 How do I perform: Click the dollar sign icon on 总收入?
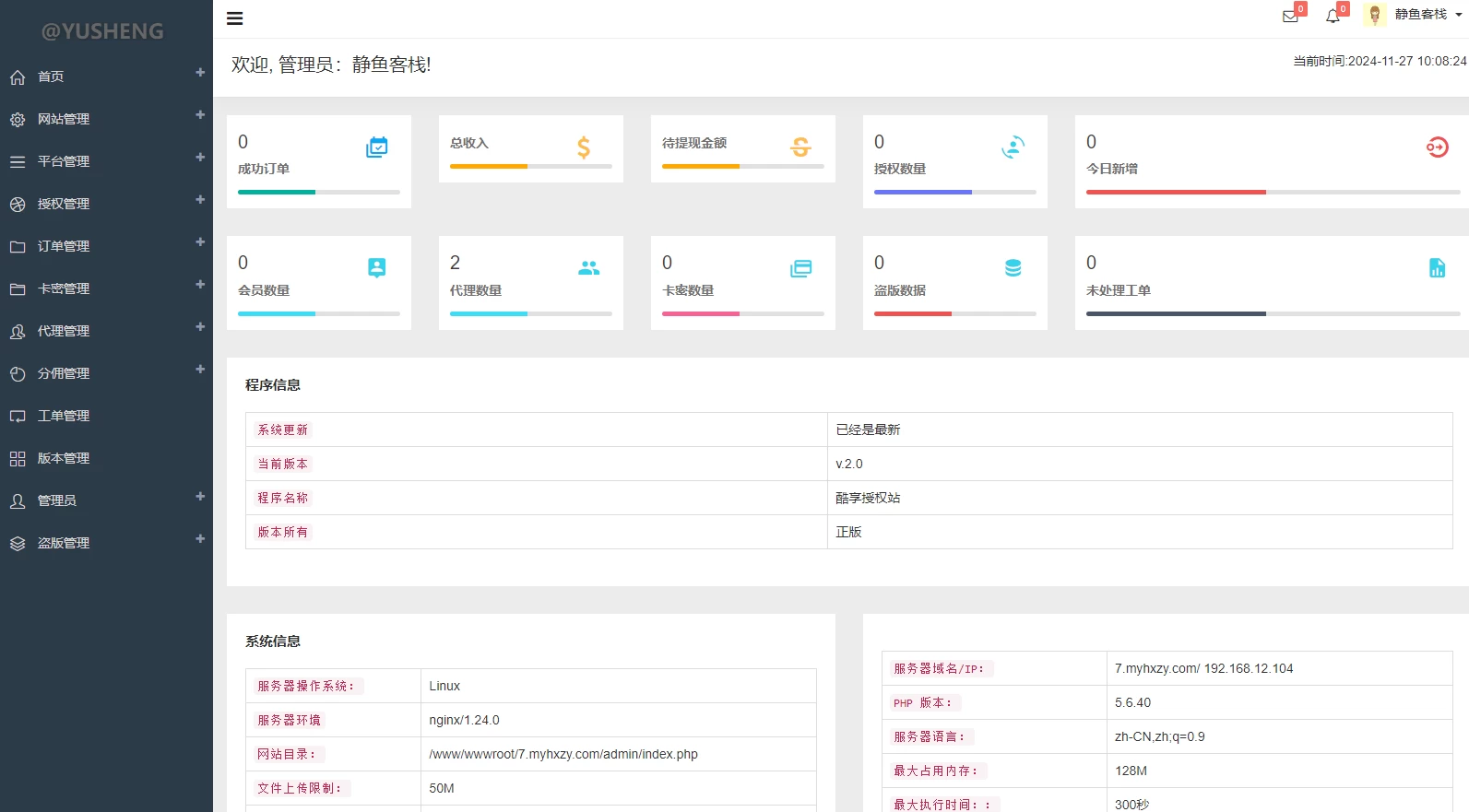pyautogui.click(x=584, y=147)
